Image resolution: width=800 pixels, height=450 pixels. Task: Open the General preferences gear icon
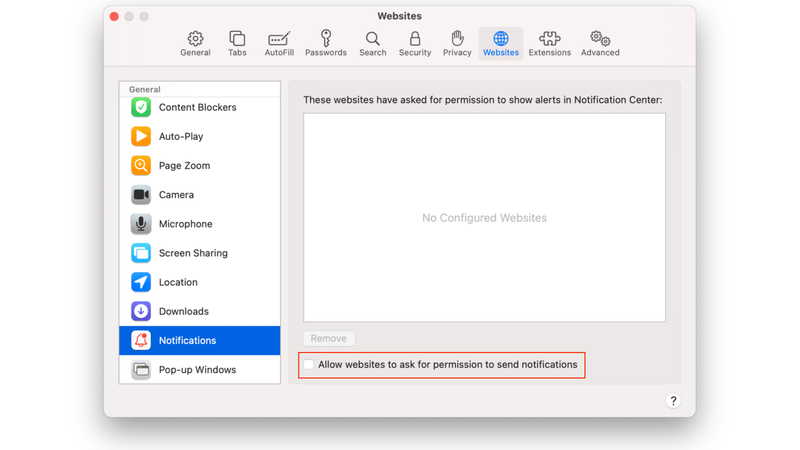point(195,38)
